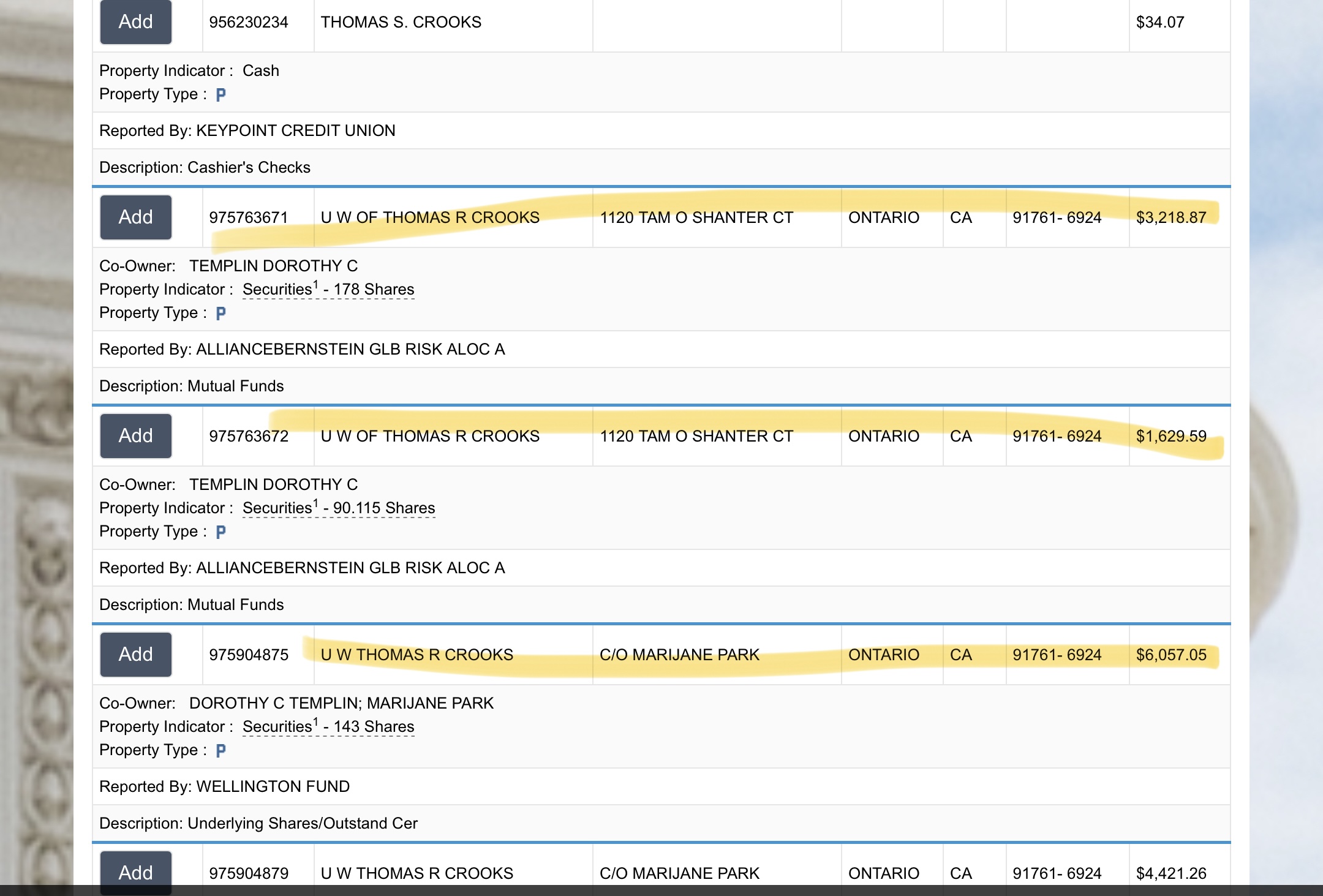Image resolution: width=1323 pixels, height=896 pixels.
Task: Select C/O MARIJANE PARK address in row 975904875
Action: [x=679, y=655]
